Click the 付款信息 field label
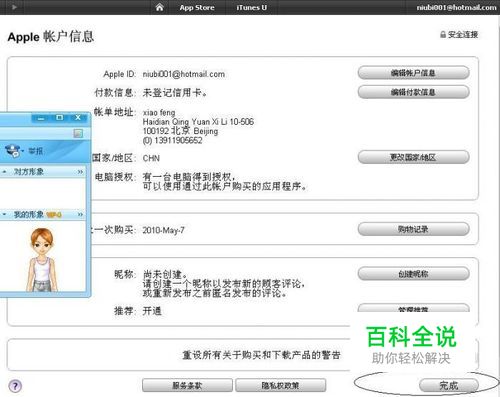 click(x=114, y=92)
